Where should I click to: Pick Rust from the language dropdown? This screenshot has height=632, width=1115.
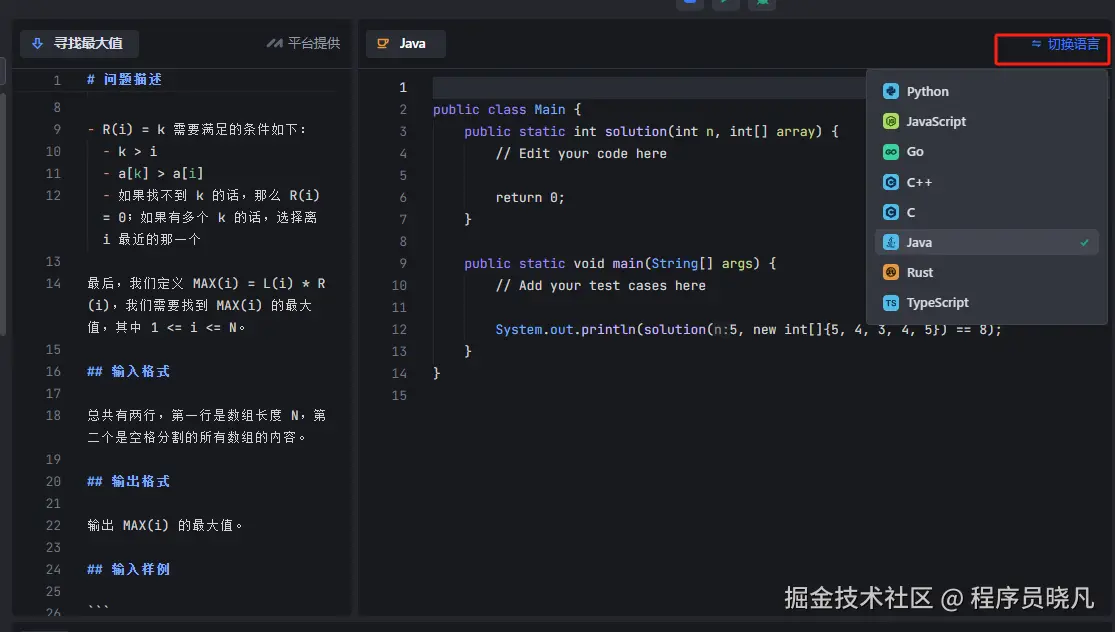pos(986,272)
